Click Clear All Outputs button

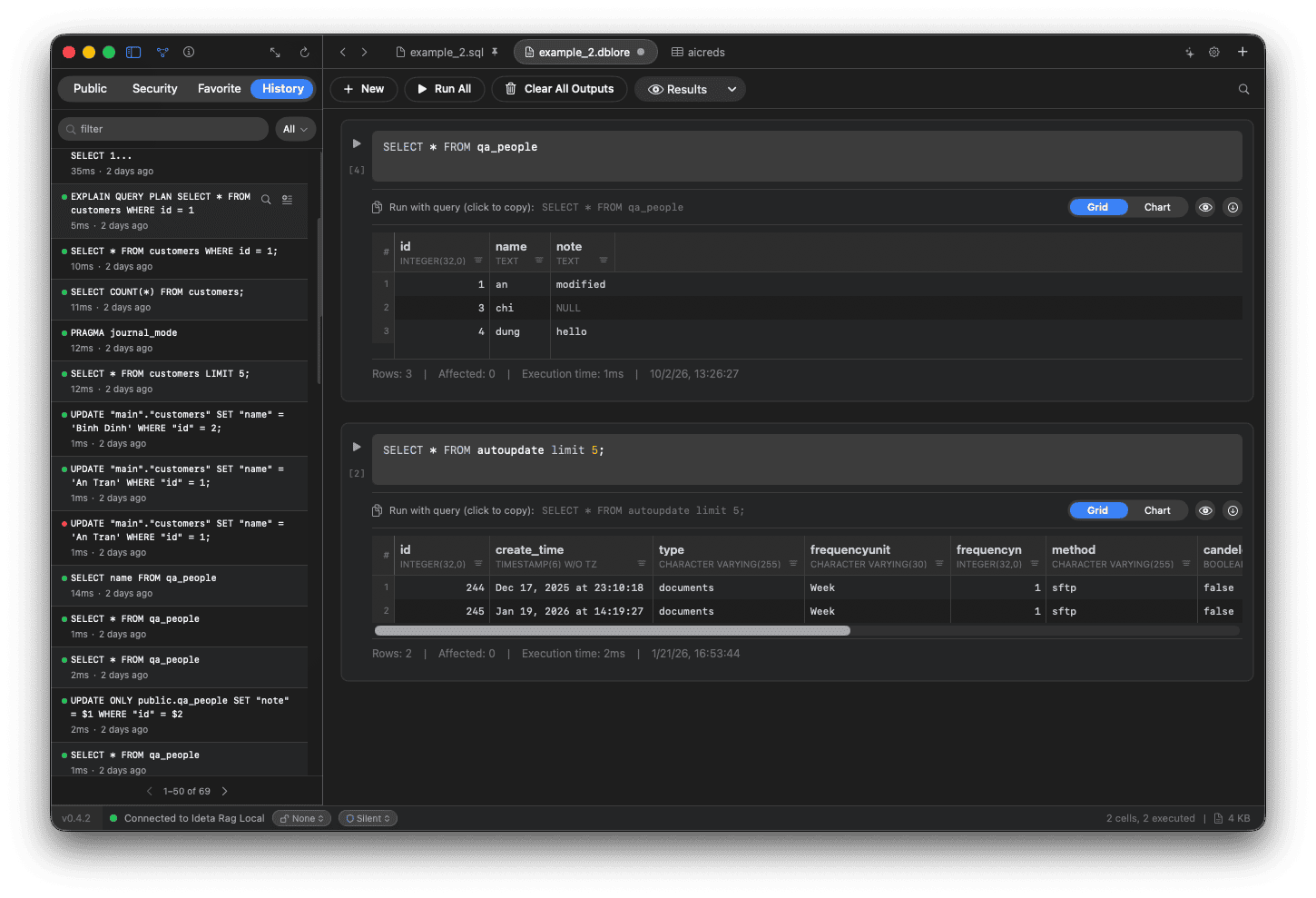(x=559, y=89)
